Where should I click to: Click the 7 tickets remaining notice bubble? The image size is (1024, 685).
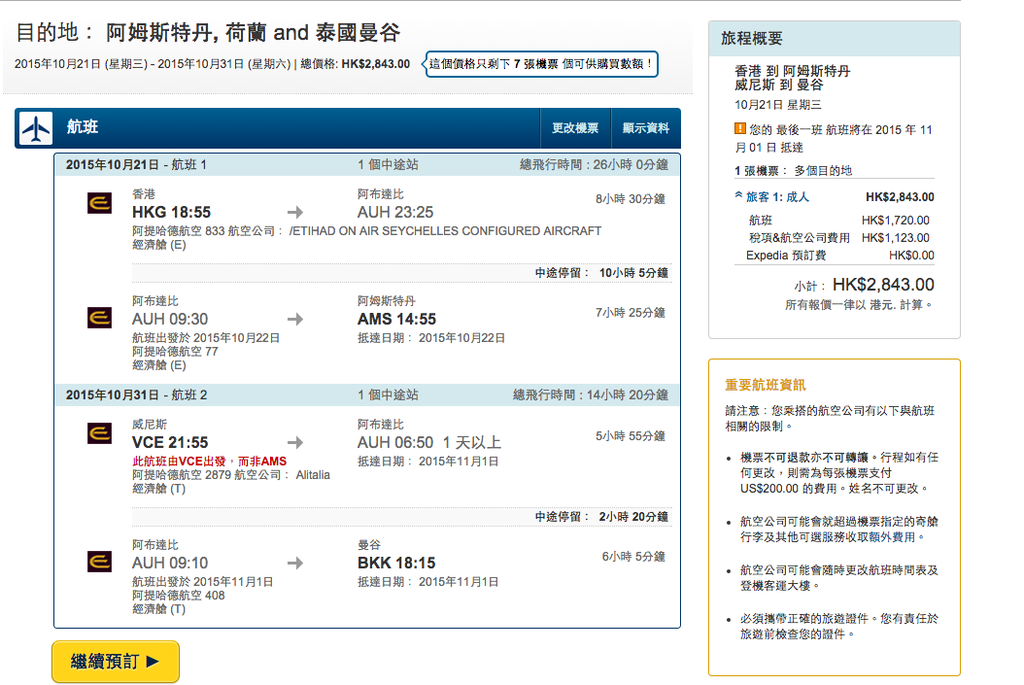(541, 64)
